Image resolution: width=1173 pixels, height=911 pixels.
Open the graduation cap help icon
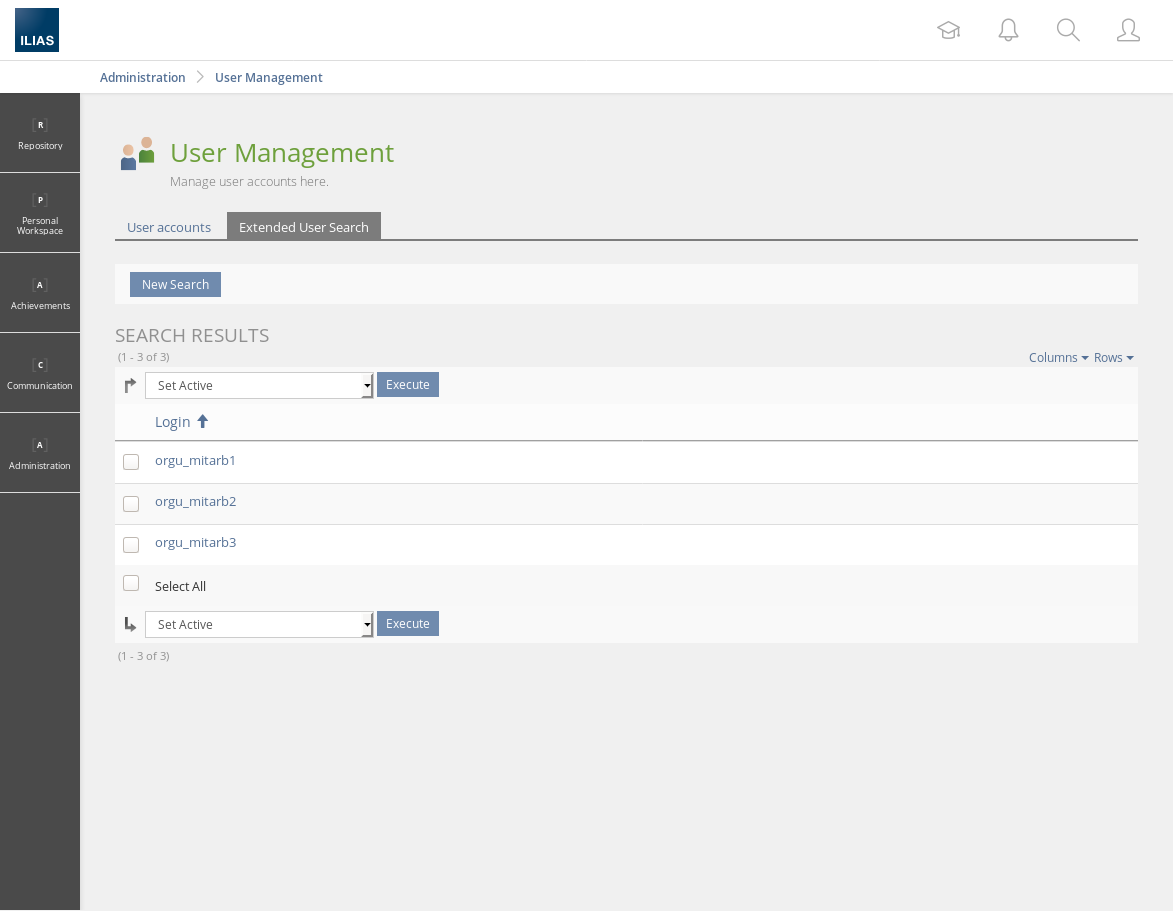pos(948,30)
